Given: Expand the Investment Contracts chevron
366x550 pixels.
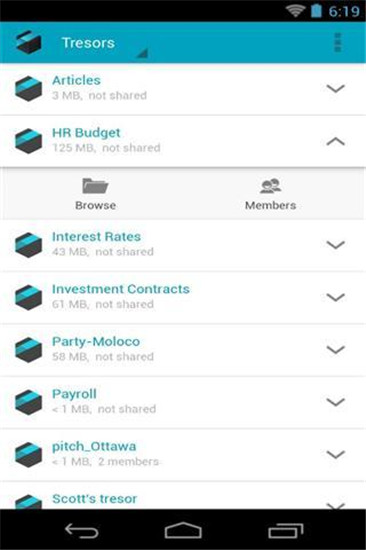Looking at the screenshot, I should [335, 297].
